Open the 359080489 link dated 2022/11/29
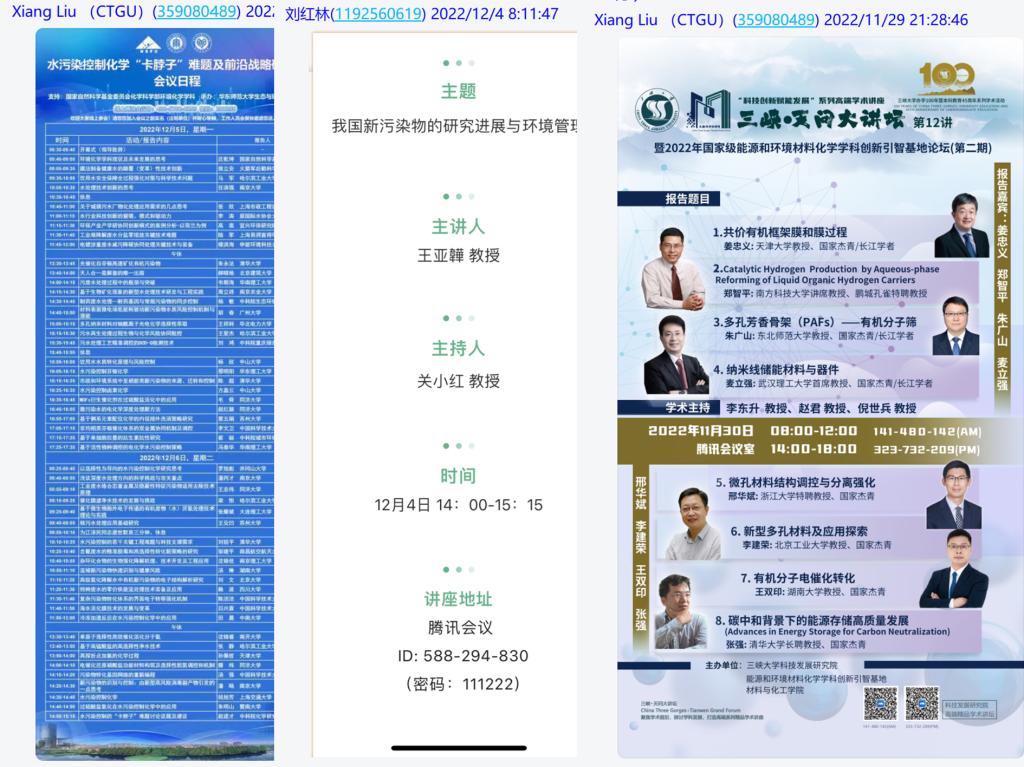This screenshot has height=767, width=1024. click(775, 20)
